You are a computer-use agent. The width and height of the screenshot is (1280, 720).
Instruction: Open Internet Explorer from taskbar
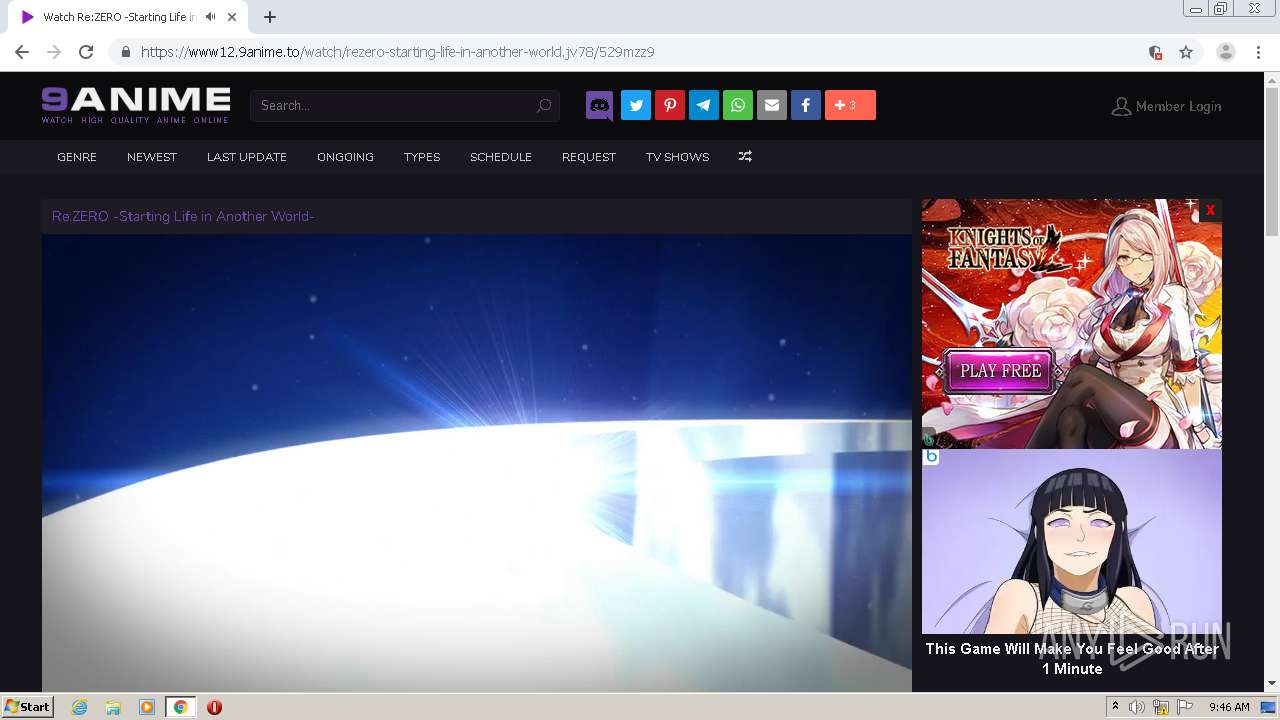click(x=80, y=707)
